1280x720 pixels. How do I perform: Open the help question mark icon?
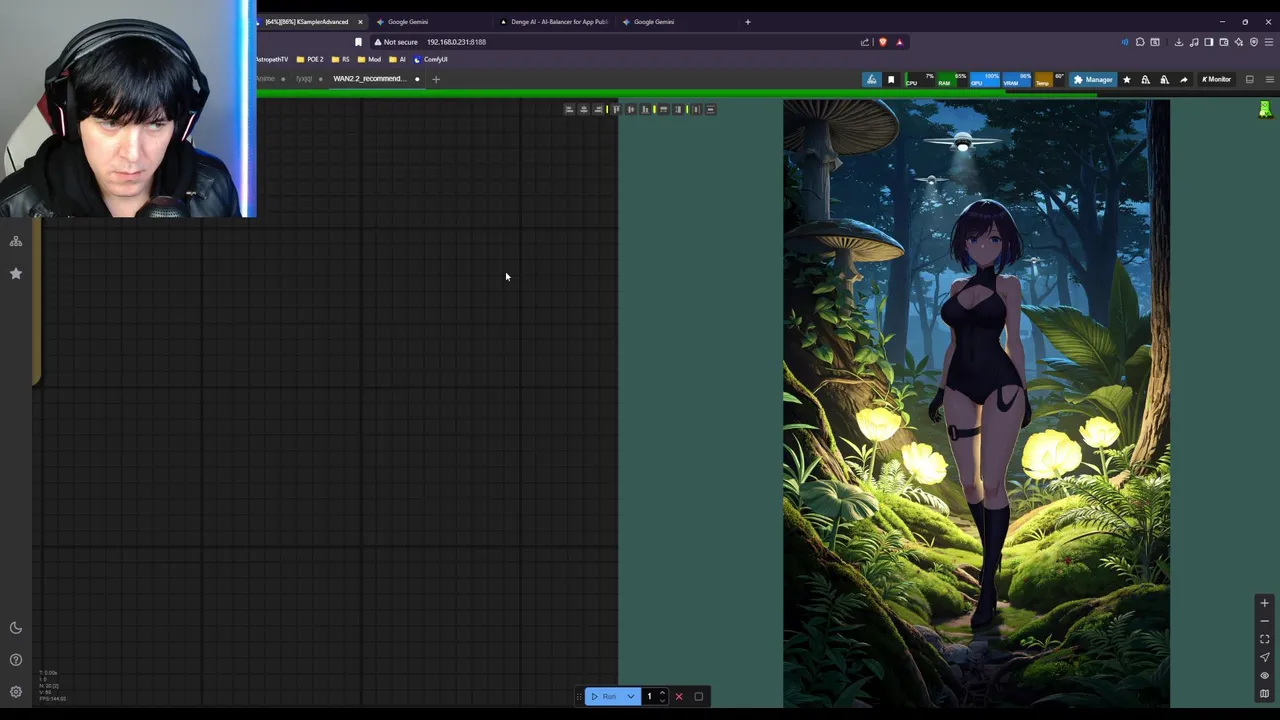pyautogui.click(x=16, y=660)
